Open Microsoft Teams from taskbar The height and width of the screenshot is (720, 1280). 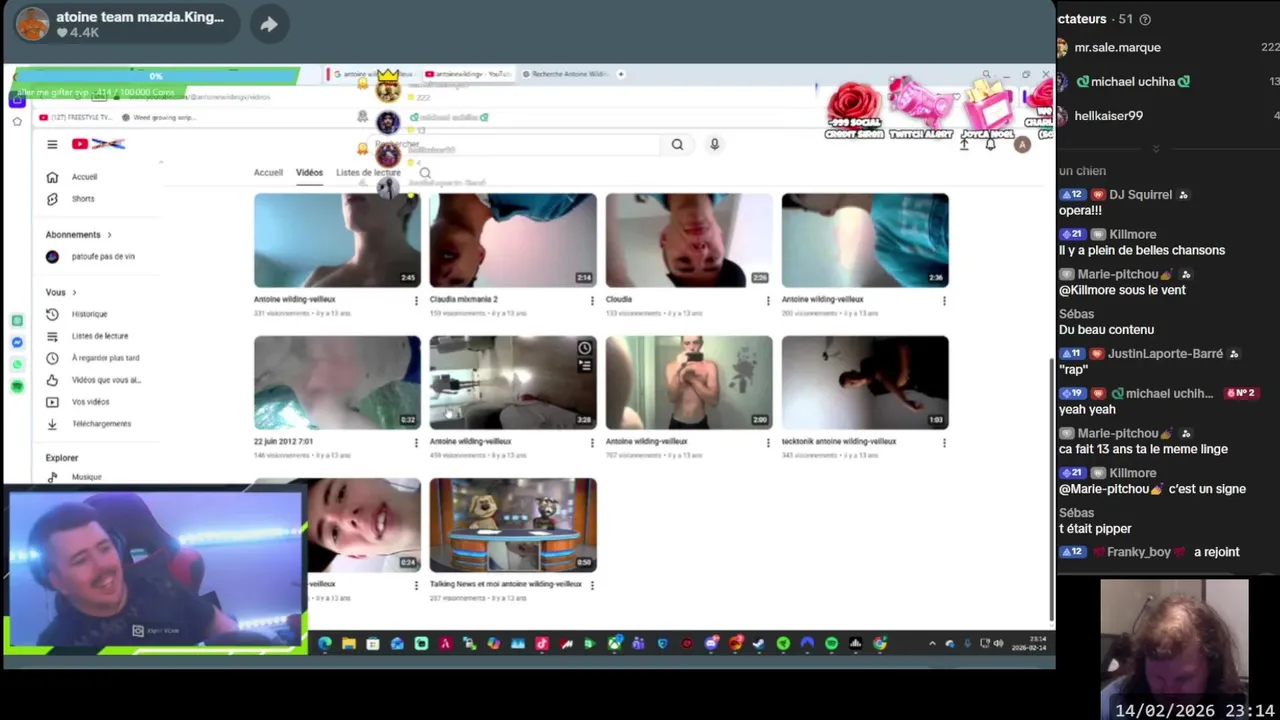click(x=638, y=643)
